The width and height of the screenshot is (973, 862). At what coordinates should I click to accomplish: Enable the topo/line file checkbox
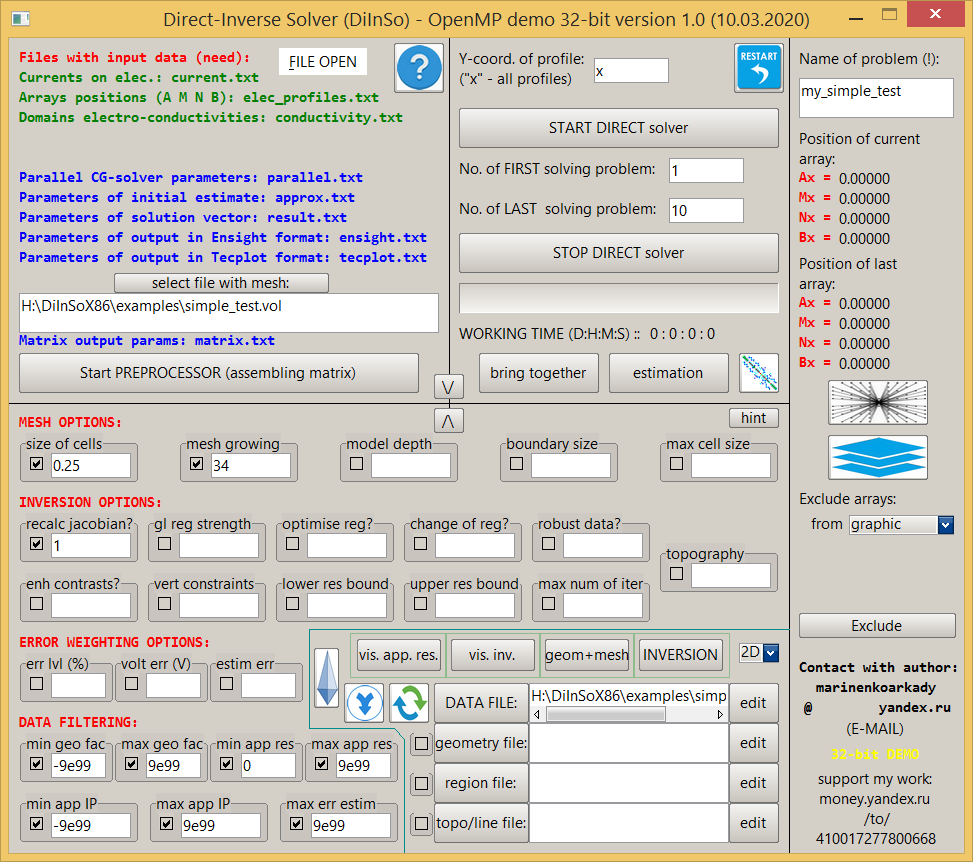[x=421, y=824]
